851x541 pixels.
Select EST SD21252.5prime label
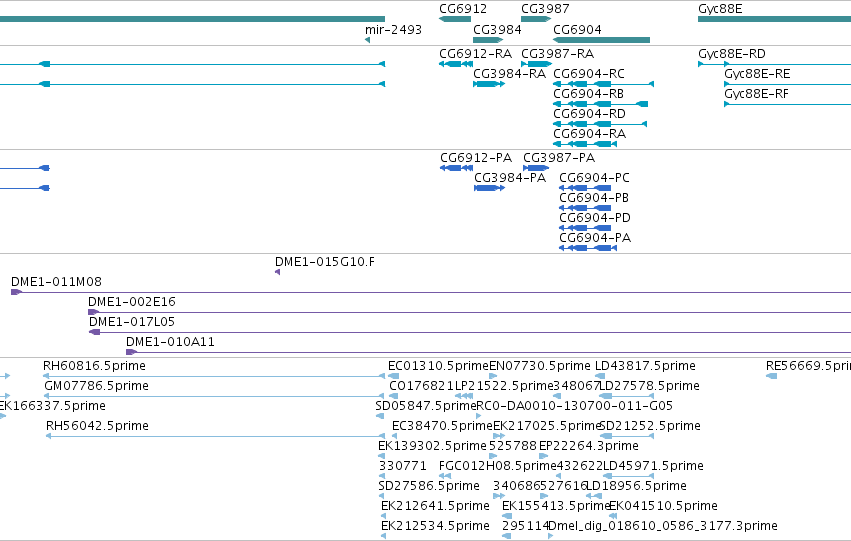[650, 427]
